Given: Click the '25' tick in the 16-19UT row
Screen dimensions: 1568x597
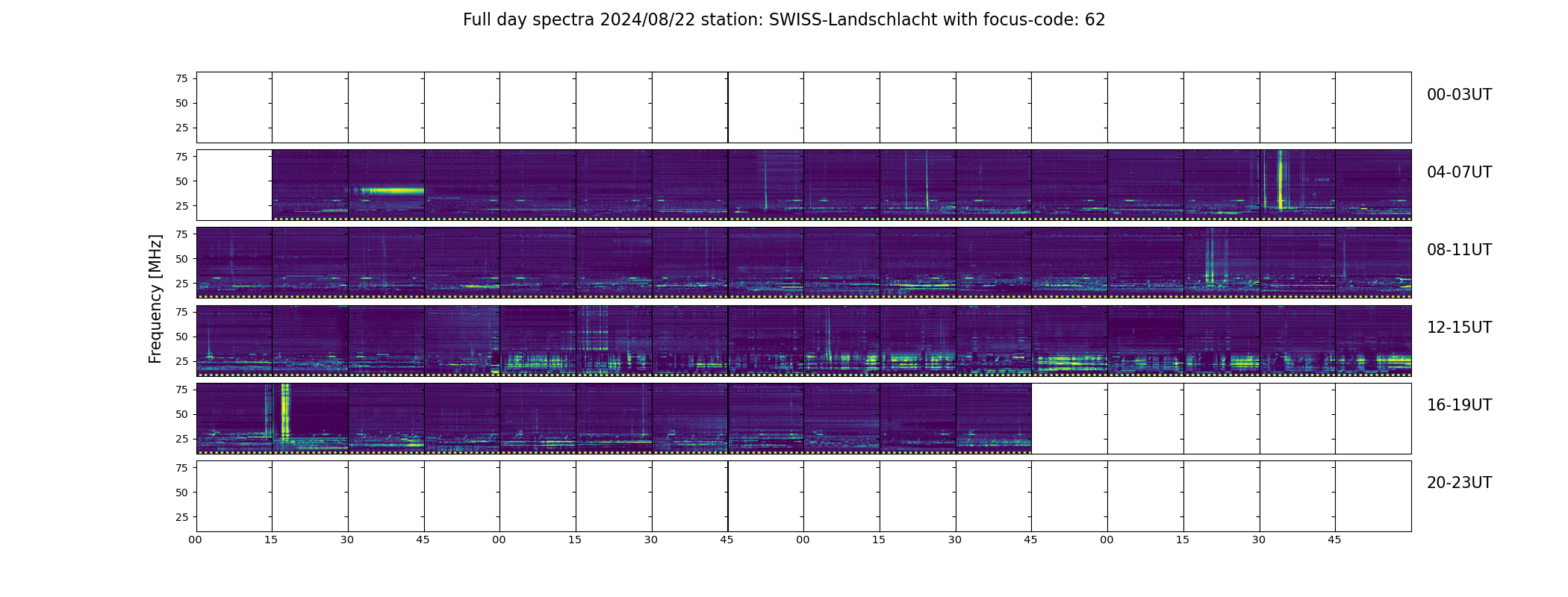Looking at the screenshot, I should click(x=181, y=439).
